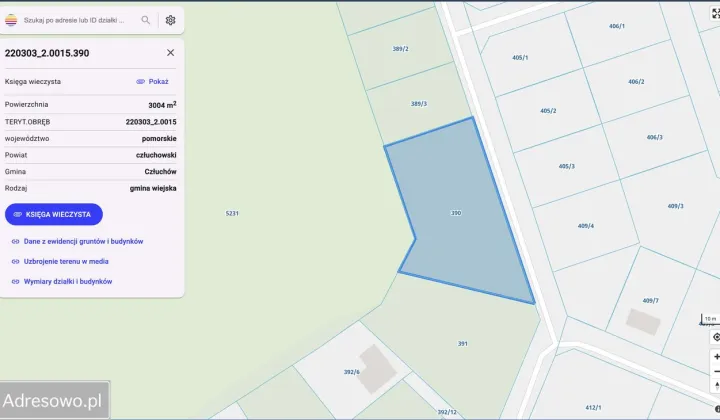Open Uzbrojenie terenu w media link

coord(66,261)
